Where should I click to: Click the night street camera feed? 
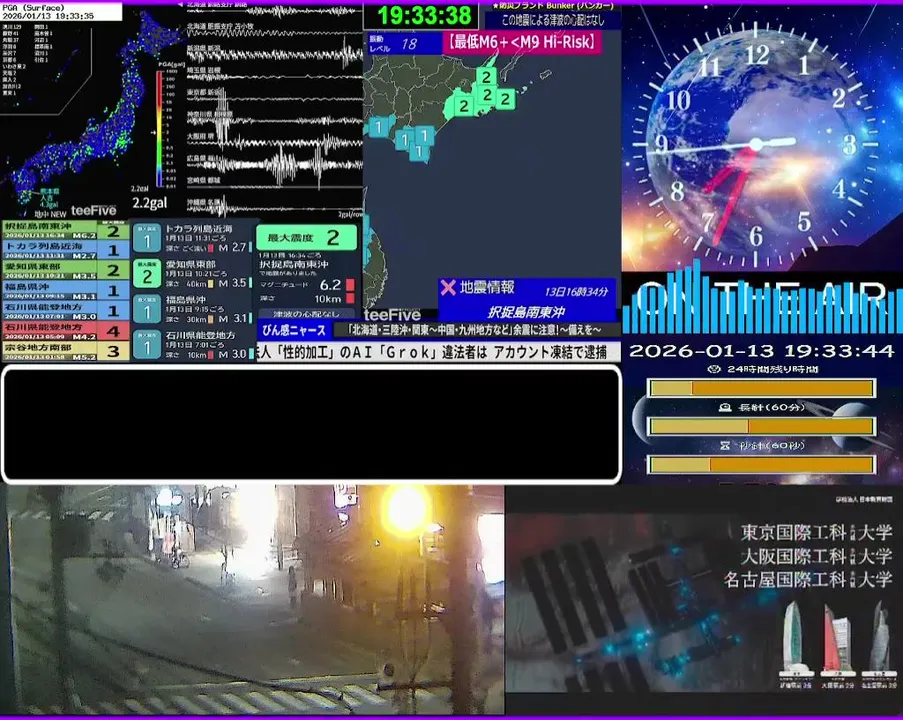pos(252,600)
